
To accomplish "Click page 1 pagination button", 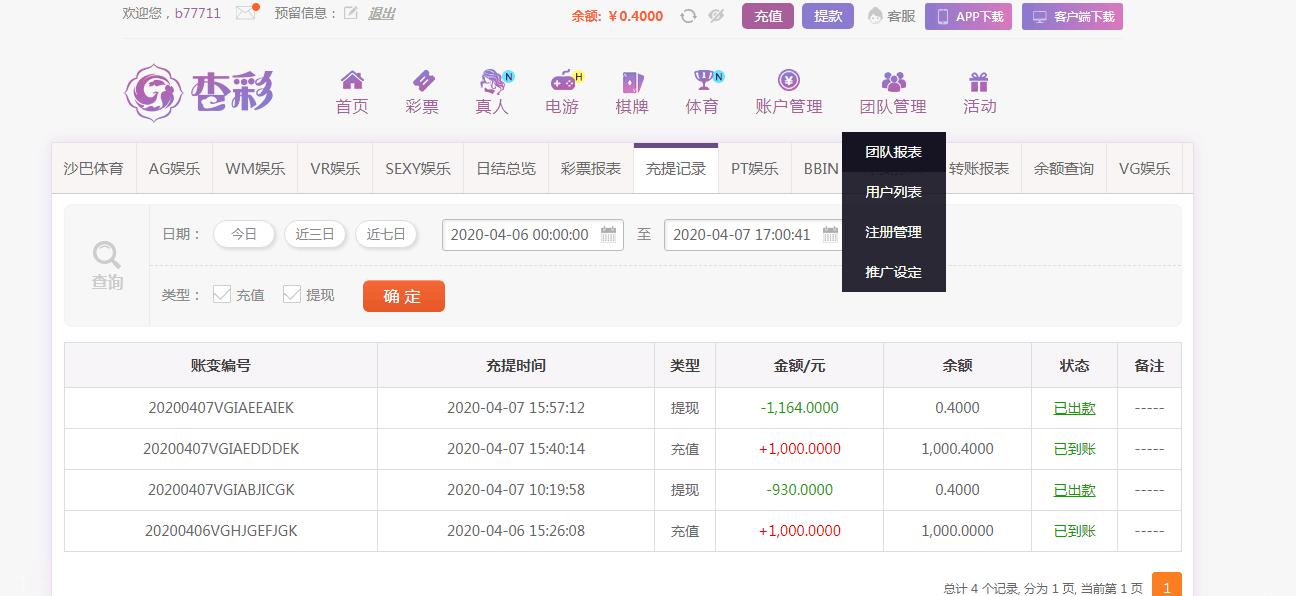I will pos(1167,587).
